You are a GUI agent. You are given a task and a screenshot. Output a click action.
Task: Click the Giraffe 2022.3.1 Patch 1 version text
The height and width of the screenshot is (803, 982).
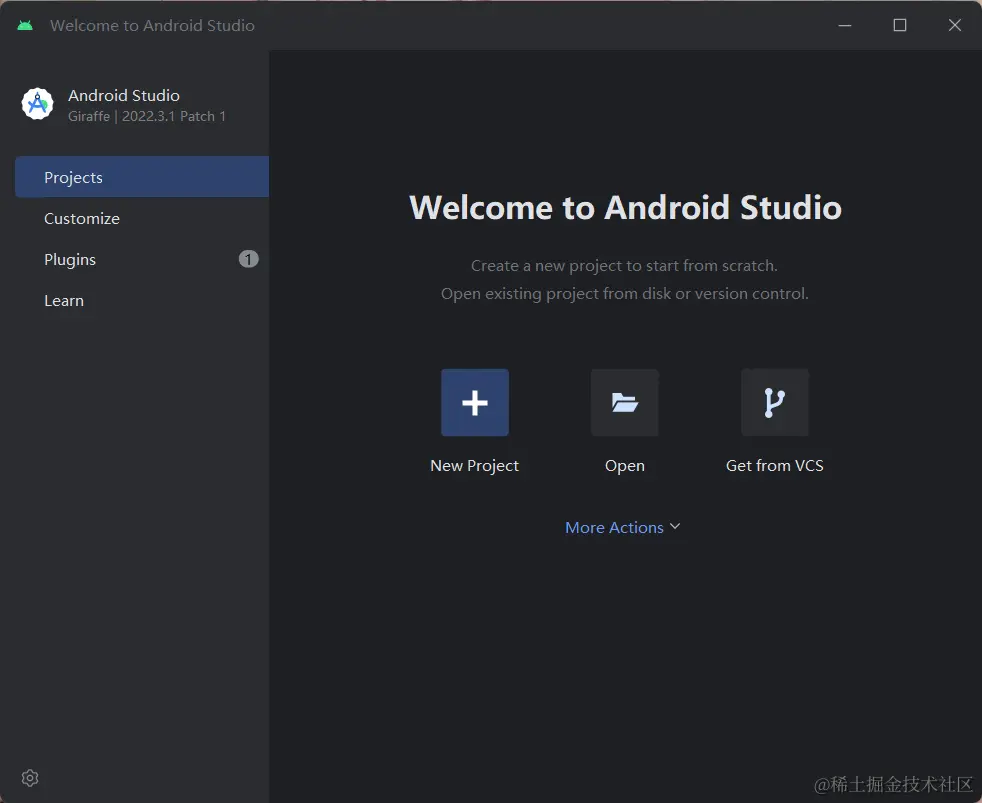point(147,117)
